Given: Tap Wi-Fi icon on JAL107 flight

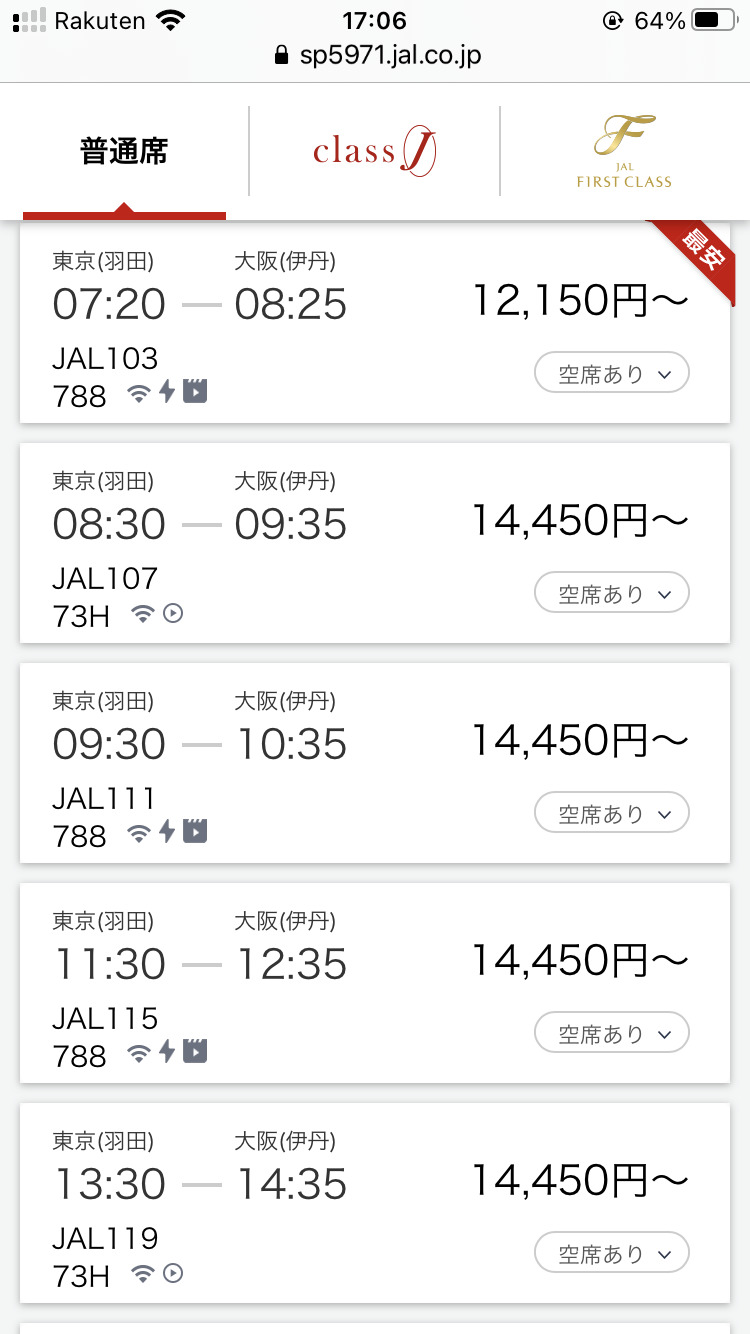Looking at the screenshot, I should tap(143, 613).
